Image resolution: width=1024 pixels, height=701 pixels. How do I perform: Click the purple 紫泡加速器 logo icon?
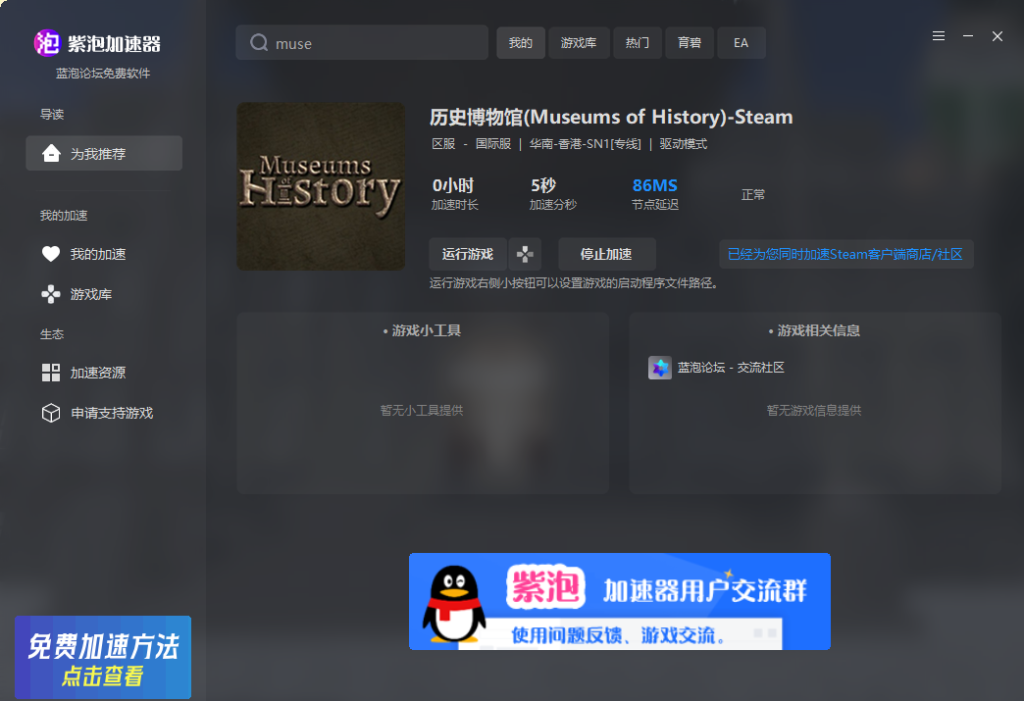[x=47, y=43]
